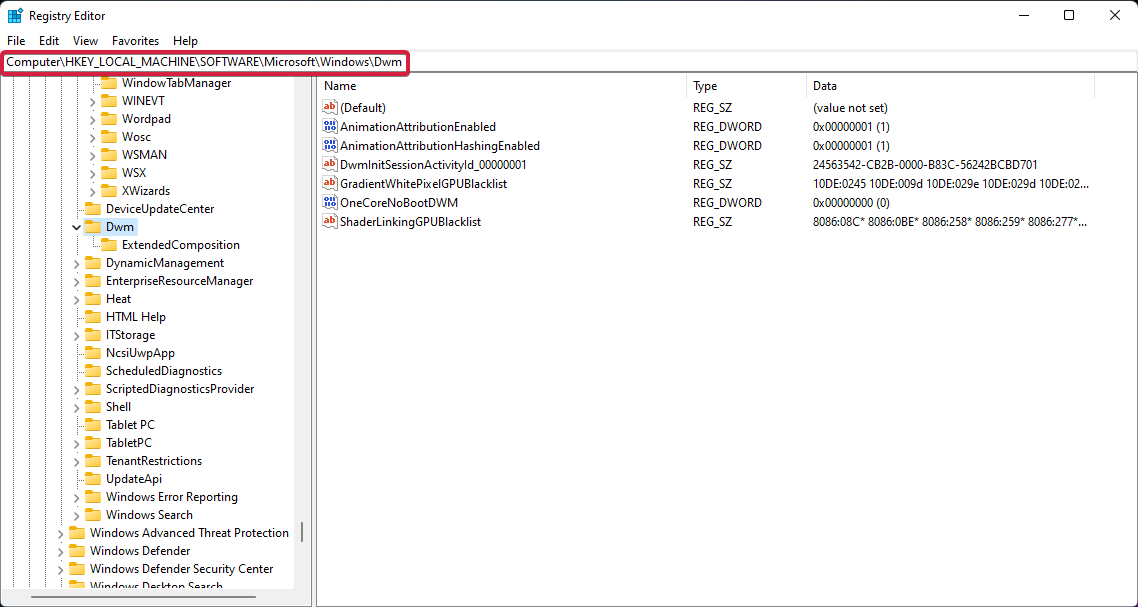Click DWORD icon beside AnimationAttributionEnabled

tap(329, 126)
